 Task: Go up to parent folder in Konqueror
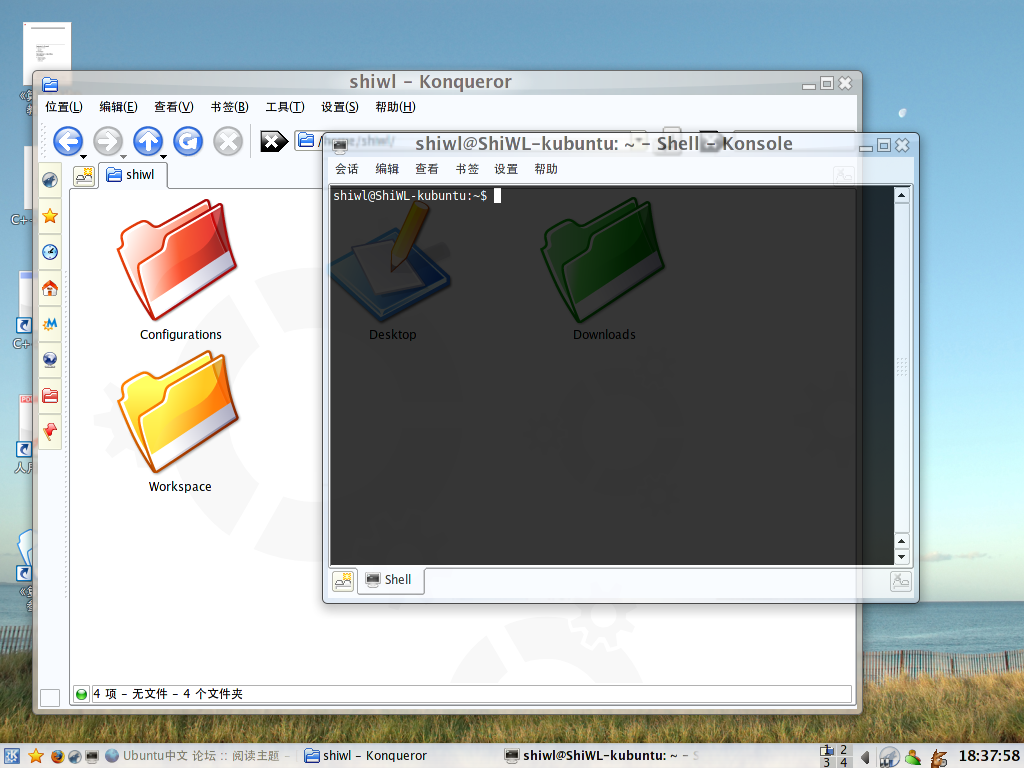point(148,141)
